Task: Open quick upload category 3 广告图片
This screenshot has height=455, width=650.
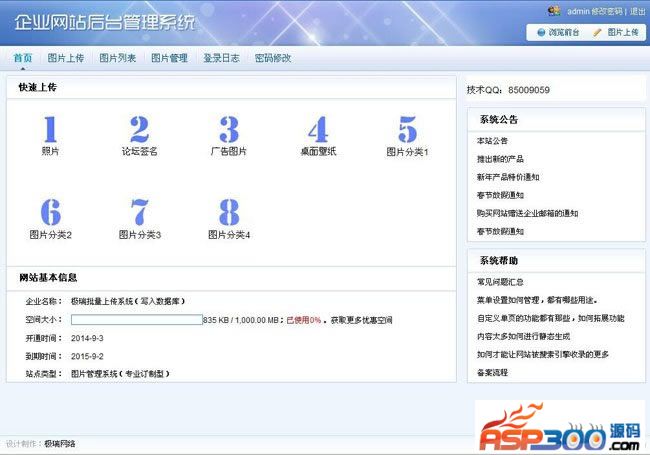Action: (229, 136)
